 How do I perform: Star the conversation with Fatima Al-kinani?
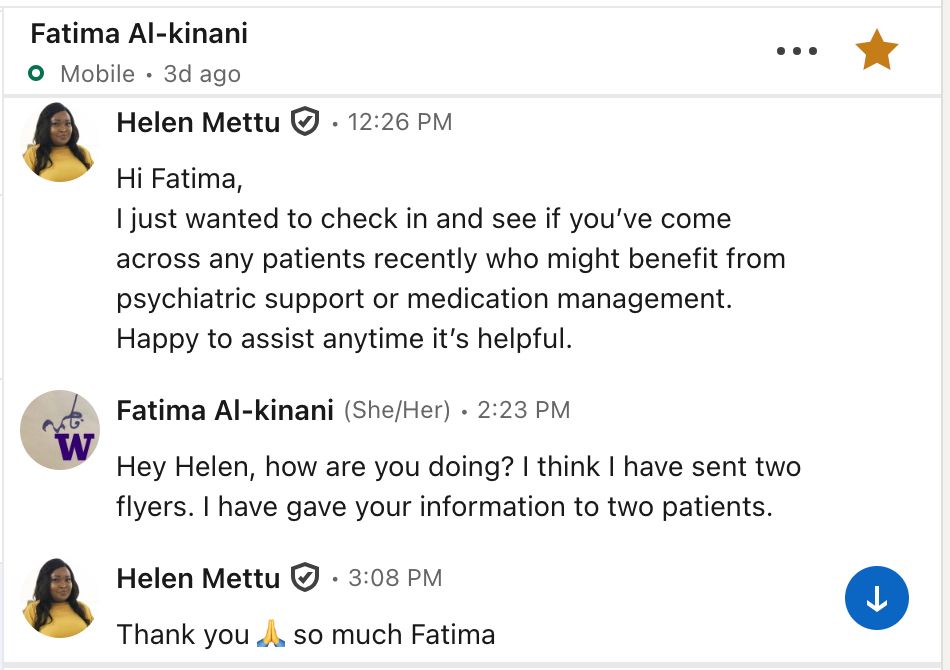(x=877, y=51)
